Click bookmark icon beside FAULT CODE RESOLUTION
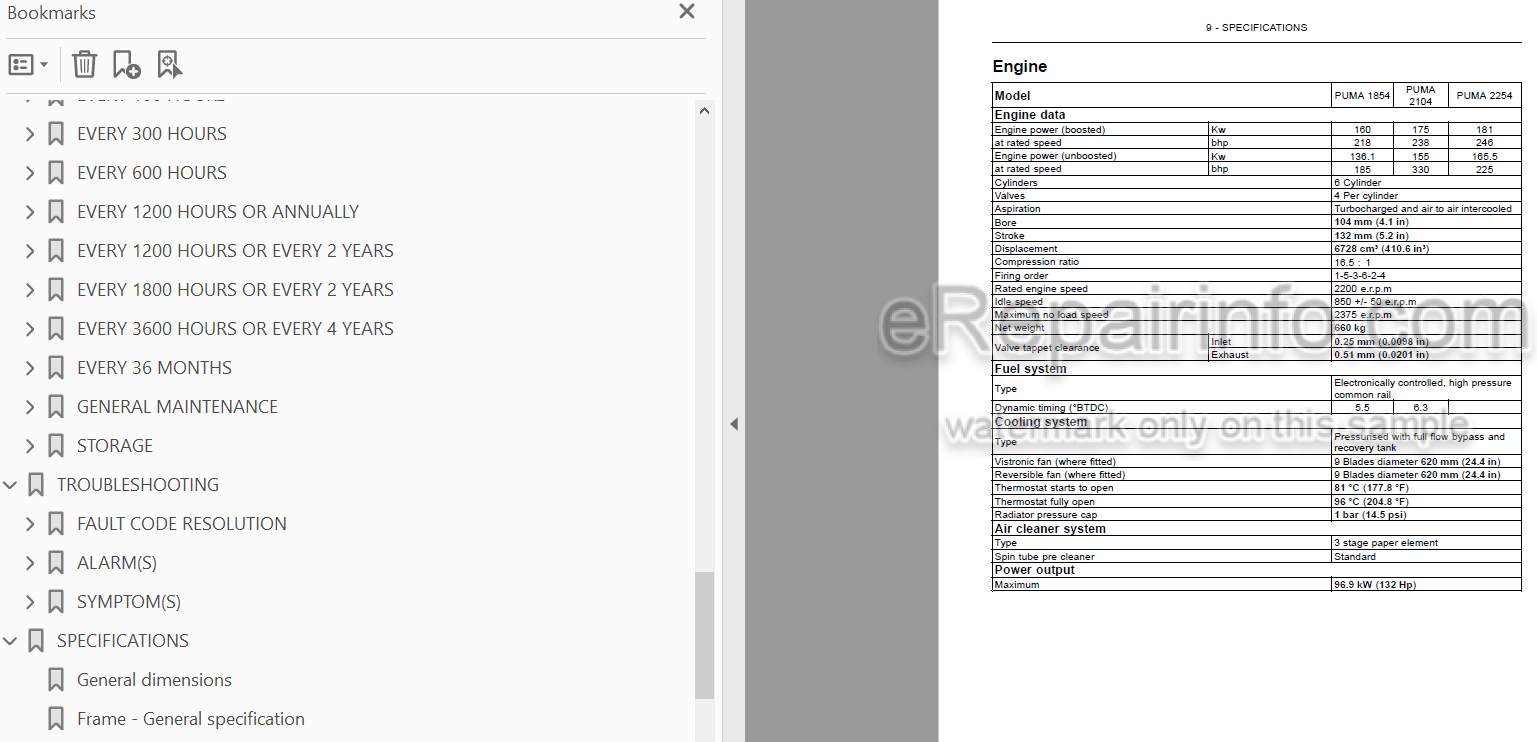1537x742 pixels. click(x=56, y=524)
